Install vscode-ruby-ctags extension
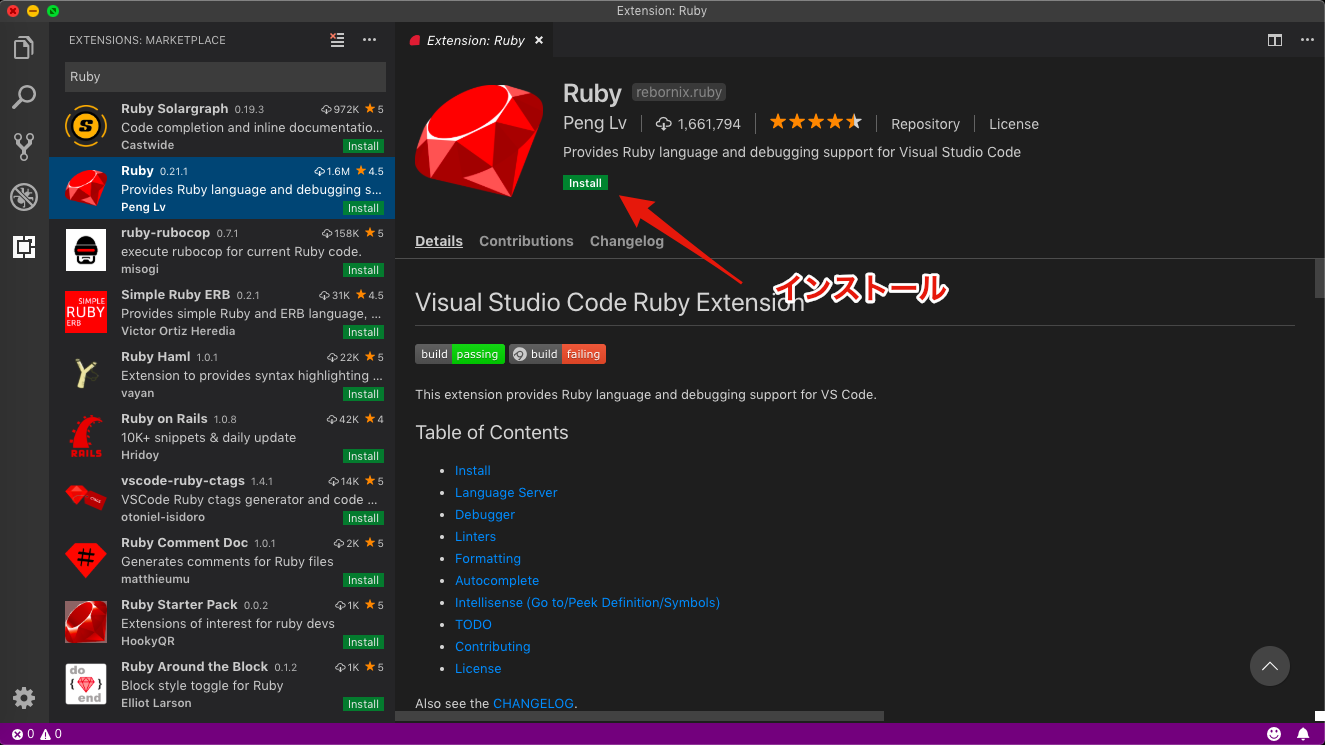Image resolution: width=1325 pixels, height=745 pixels. [x=363, y=518]
